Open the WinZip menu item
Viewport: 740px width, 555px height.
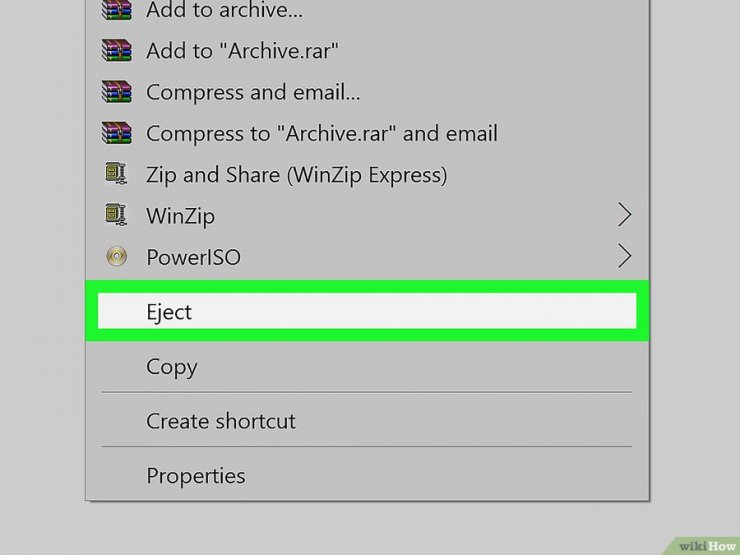pyautogui.click(x=367, y=216)
